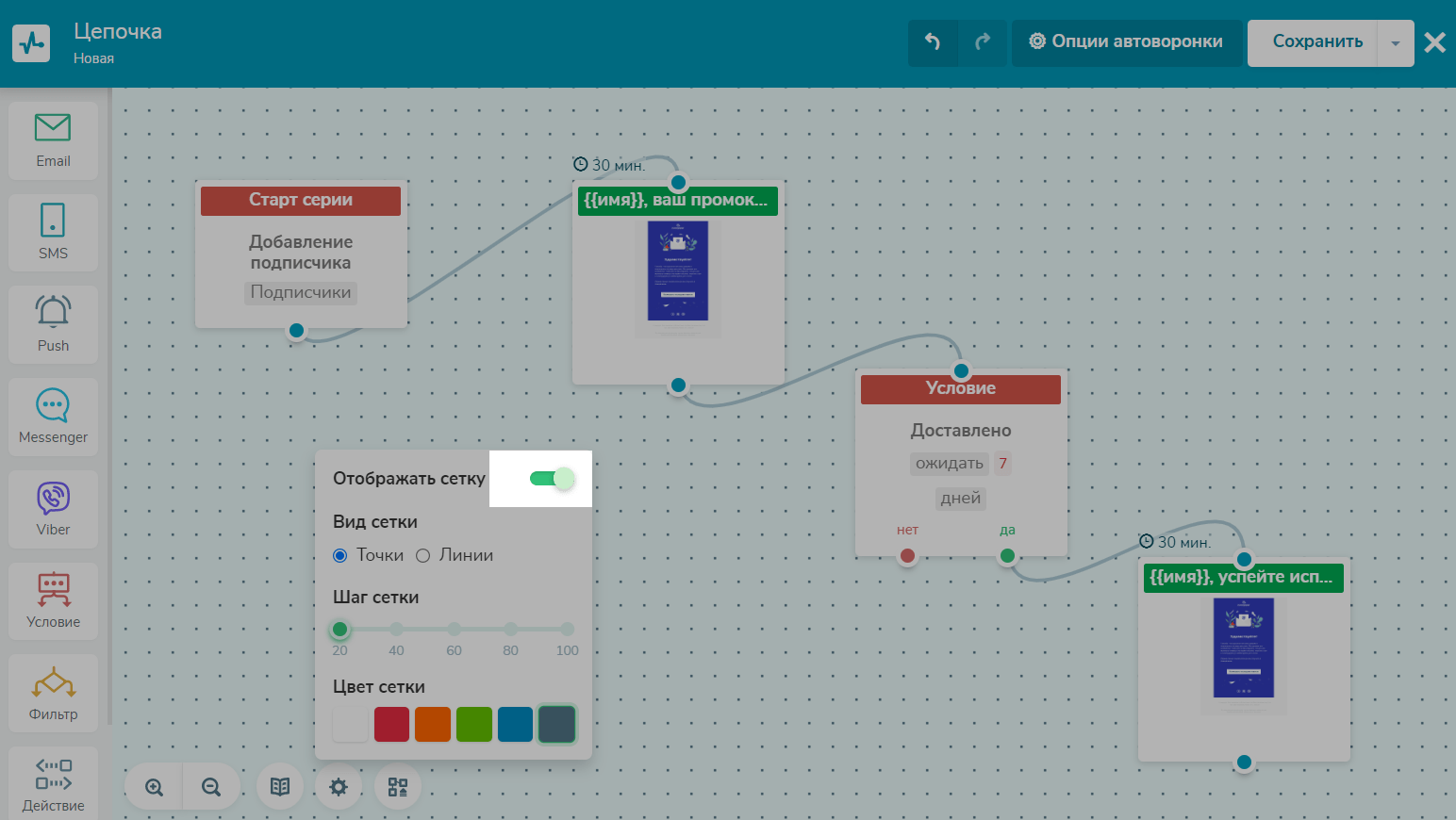Click the zoom in magnifier
Screen dimensions: 1456x820
(x=155, y=787)
